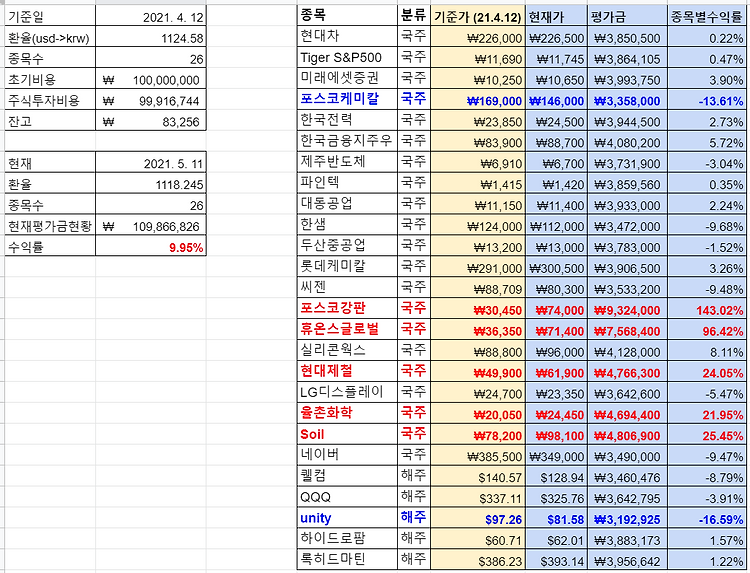
Task: Select the ₩3,850,500 valuation cell
Action: [627, 37]
